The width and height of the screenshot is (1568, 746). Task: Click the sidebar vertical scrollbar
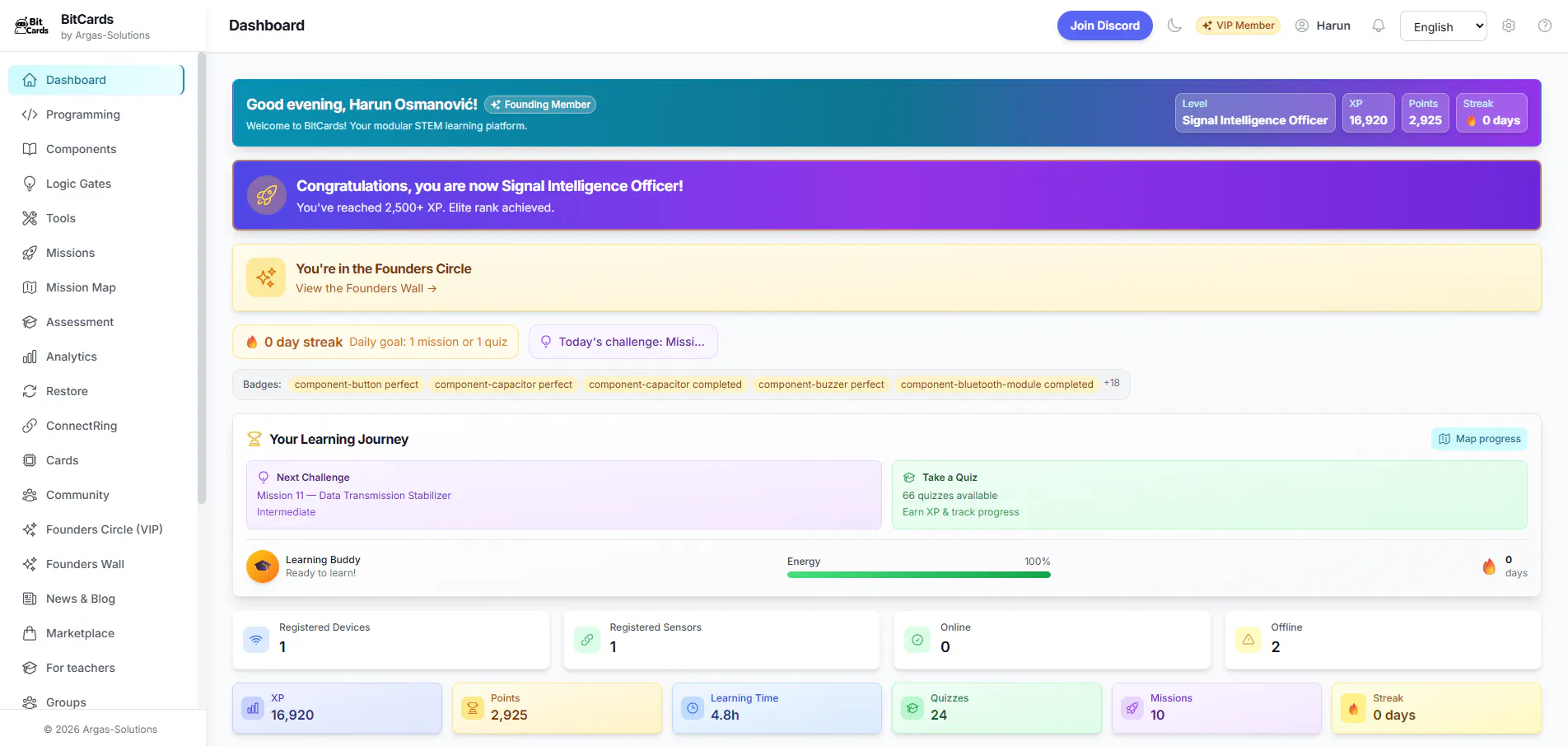(x=202, y=277)
